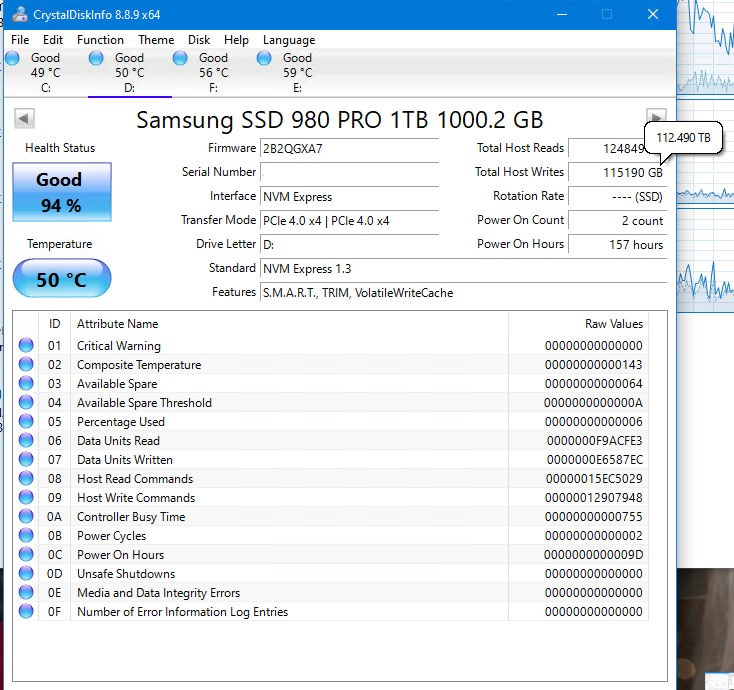The height and width of the screenshot is (690, 734).
Task: Open the Language menu
Action: [x=289, y=40]
